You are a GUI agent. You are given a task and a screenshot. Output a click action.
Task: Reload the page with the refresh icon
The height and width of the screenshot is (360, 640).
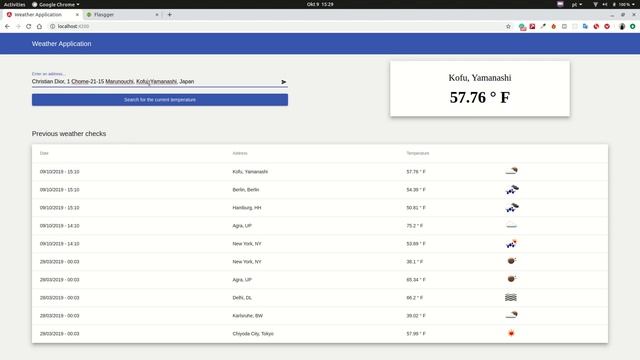(29, 26)
